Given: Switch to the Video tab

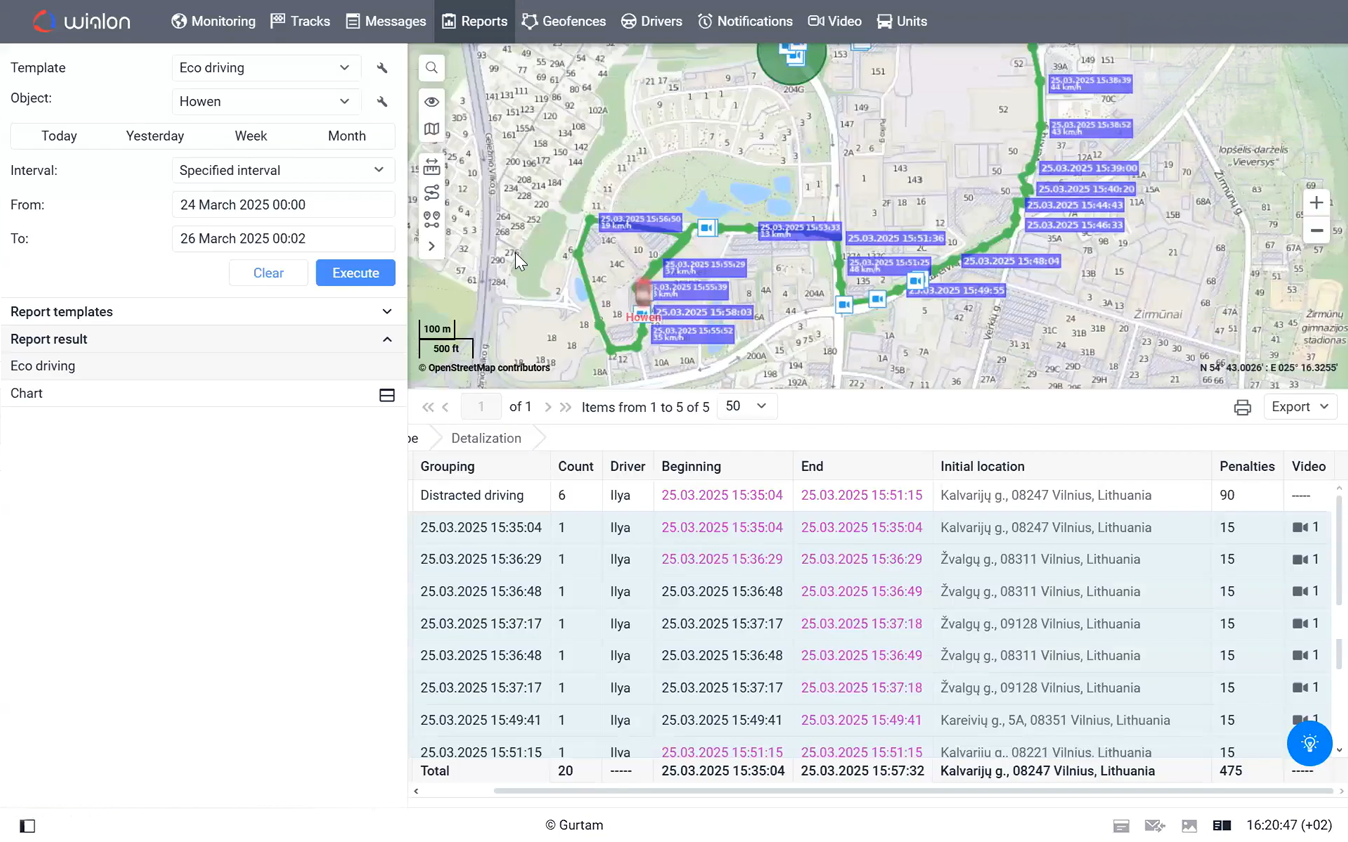Looking at the screenshot, I should (835, 21).
